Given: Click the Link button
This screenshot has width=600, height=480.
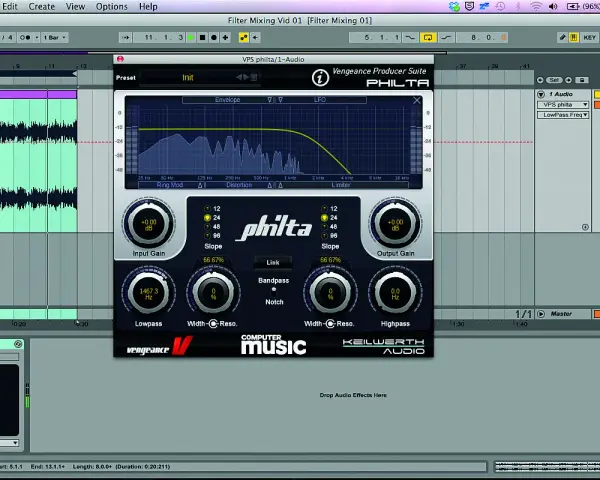Looking at the screenshot, I should point(273,263).
